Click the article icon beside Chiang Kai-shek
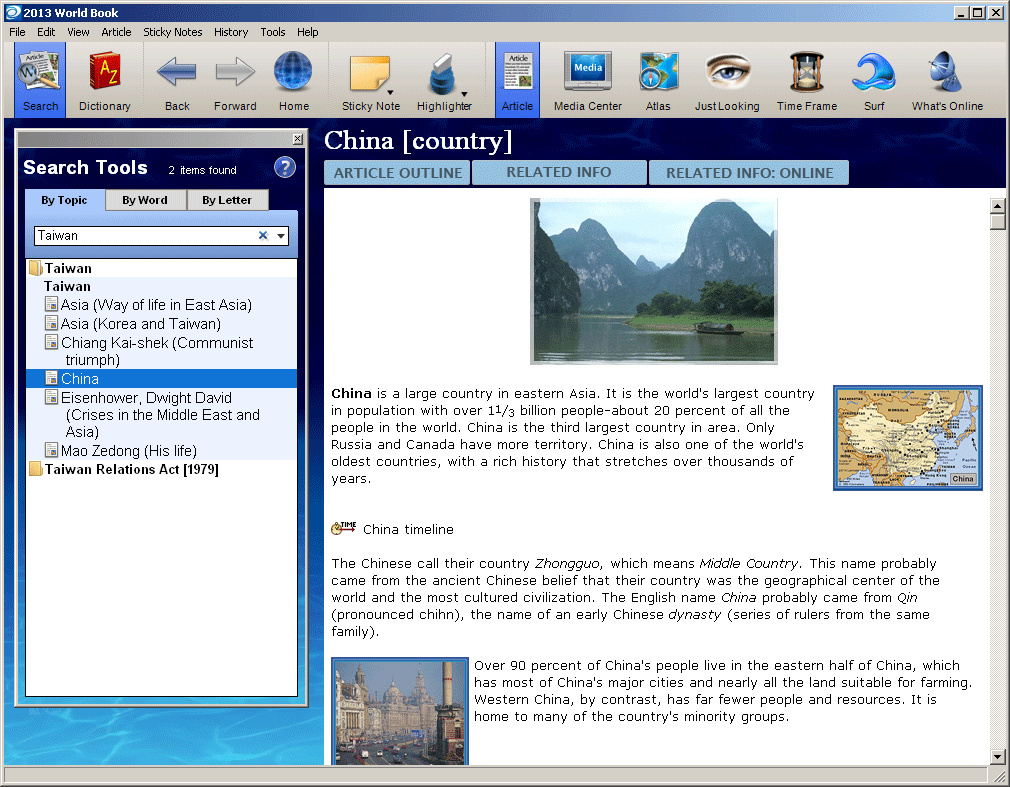 click(x=52, y=341)
